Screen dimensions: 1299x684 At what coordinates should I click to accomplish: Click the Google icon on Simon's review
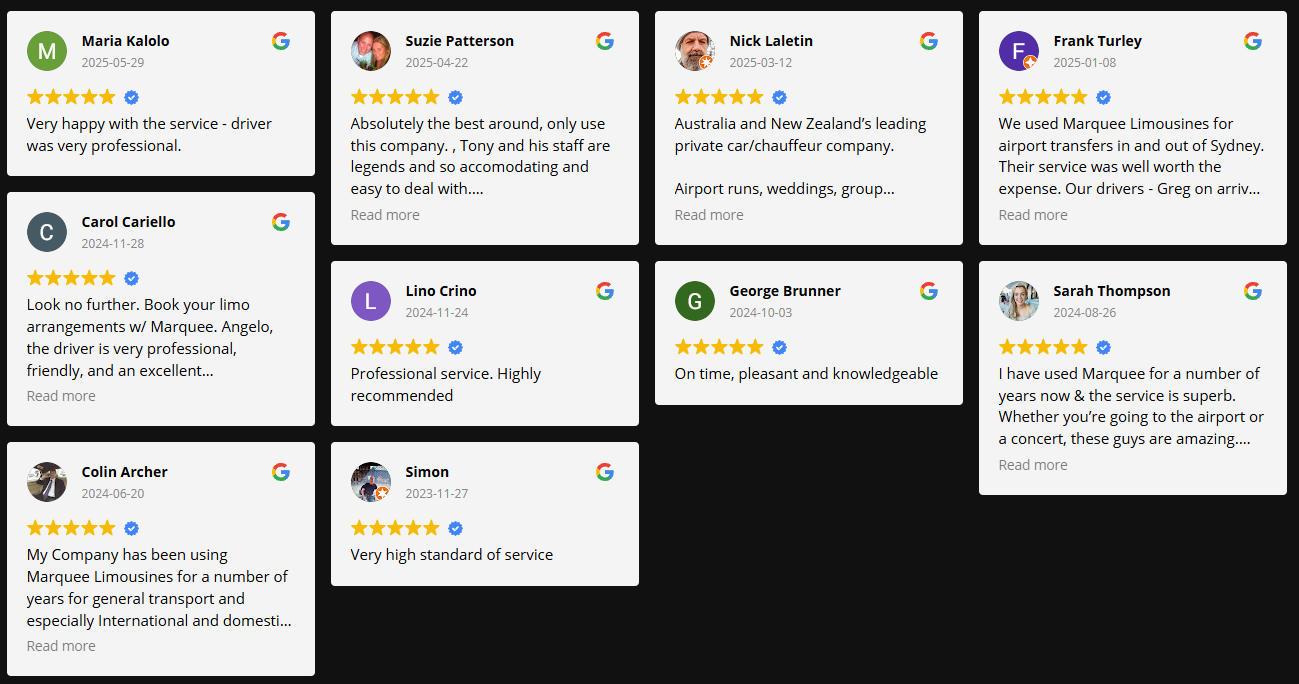[605, 471]
